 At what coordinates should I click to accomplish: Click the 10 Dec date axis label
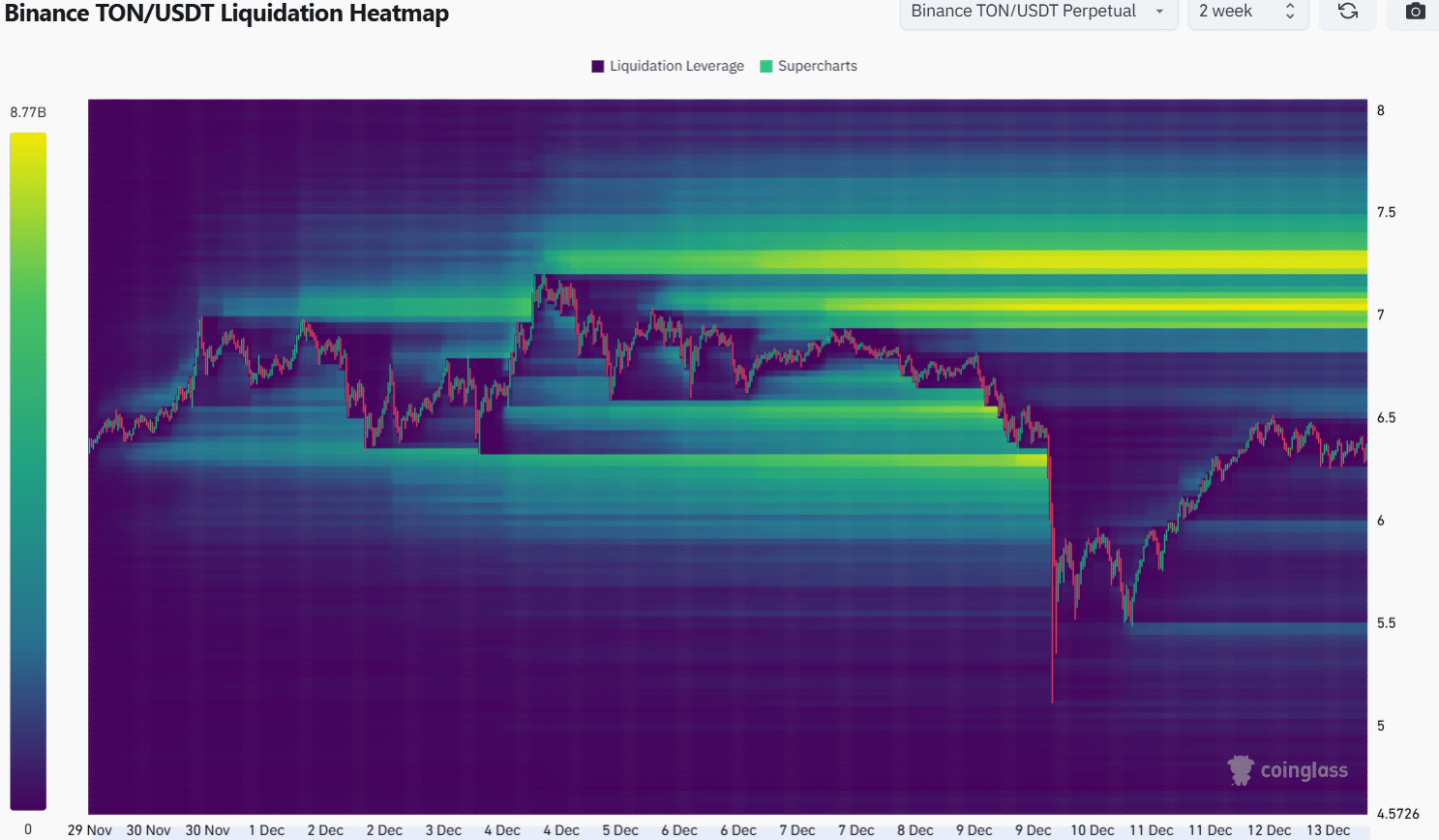point(1093,830)
